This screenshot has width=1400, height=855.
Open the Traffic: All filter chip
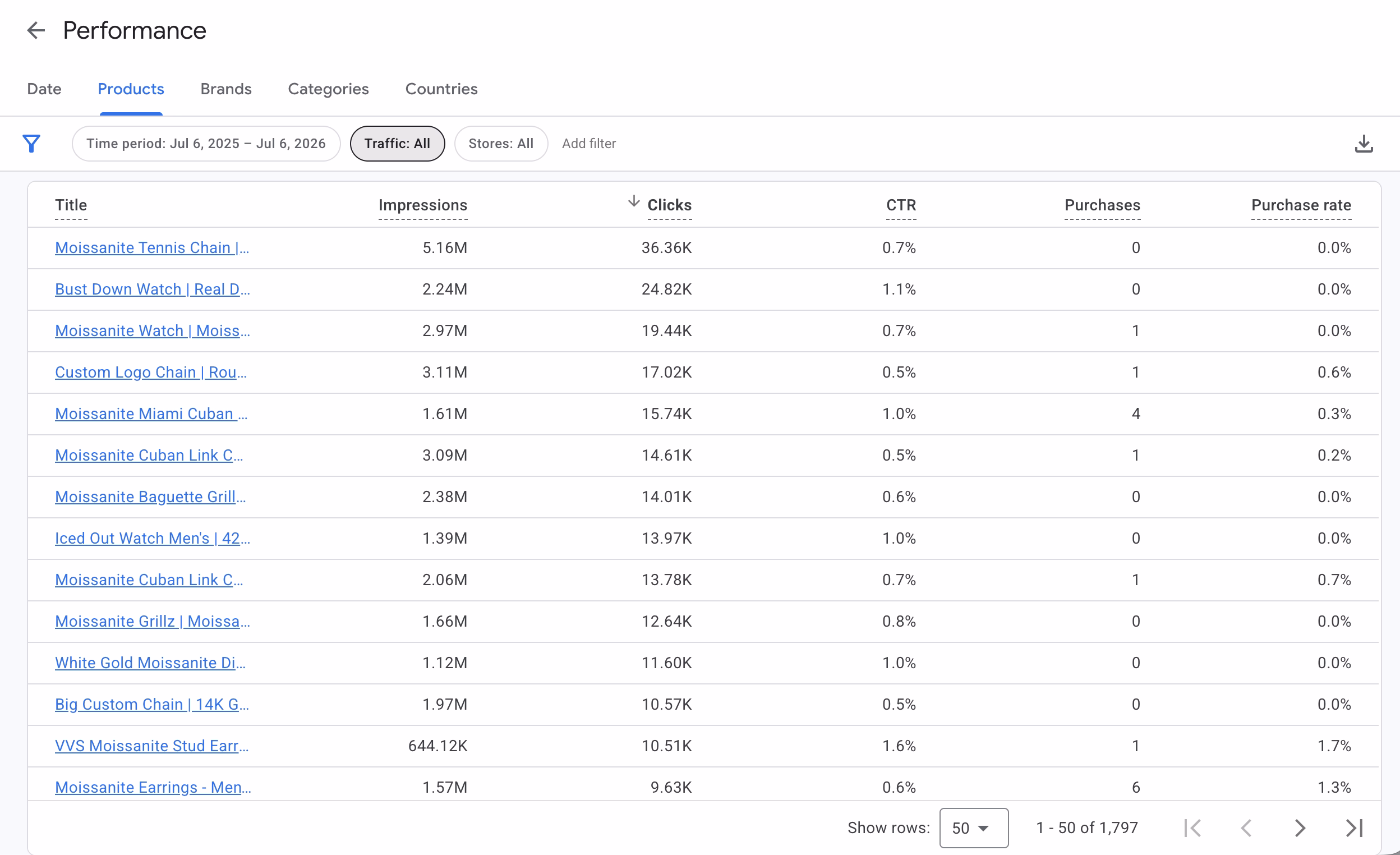(x=397, y=144)
